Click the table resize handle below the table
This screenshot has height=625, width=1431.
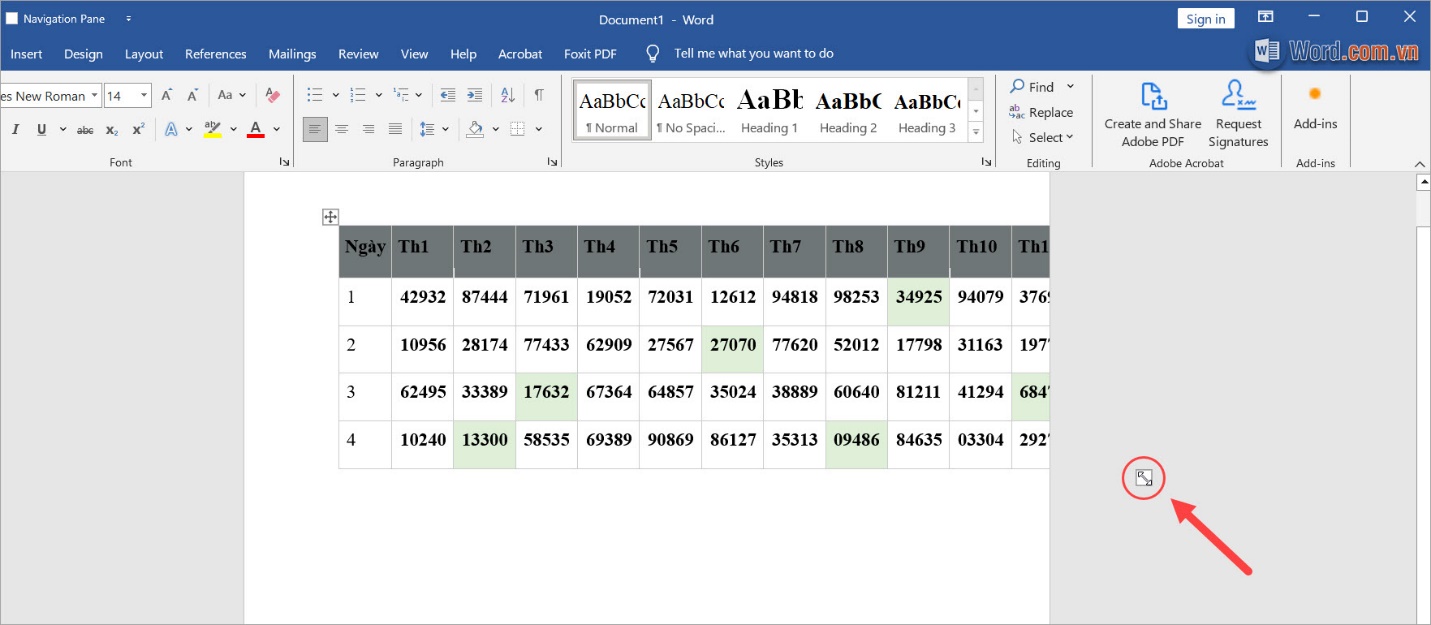tap(1144, 478)
